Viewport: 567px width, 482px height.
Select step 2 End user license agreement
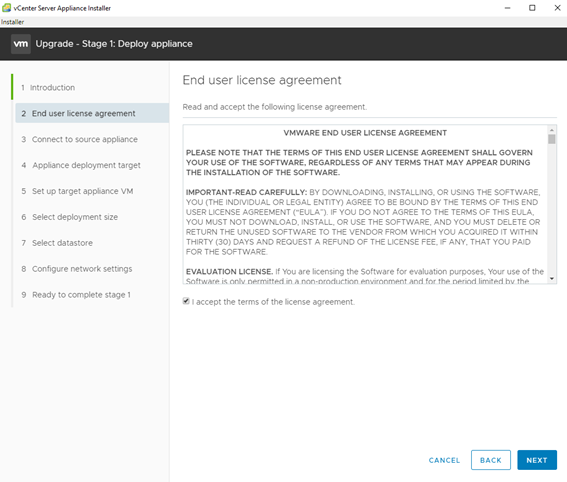[92, 113]
